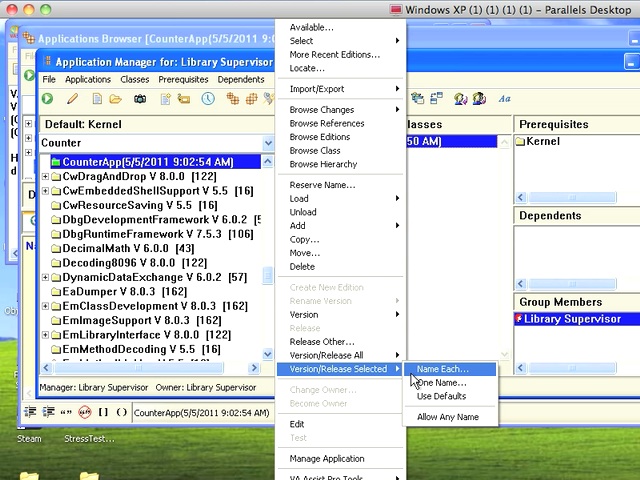This screenshot has height=480, width=640.
Task: Expand the EmClassDevelopment V 8.0.3 node
Action: [45, 306]
